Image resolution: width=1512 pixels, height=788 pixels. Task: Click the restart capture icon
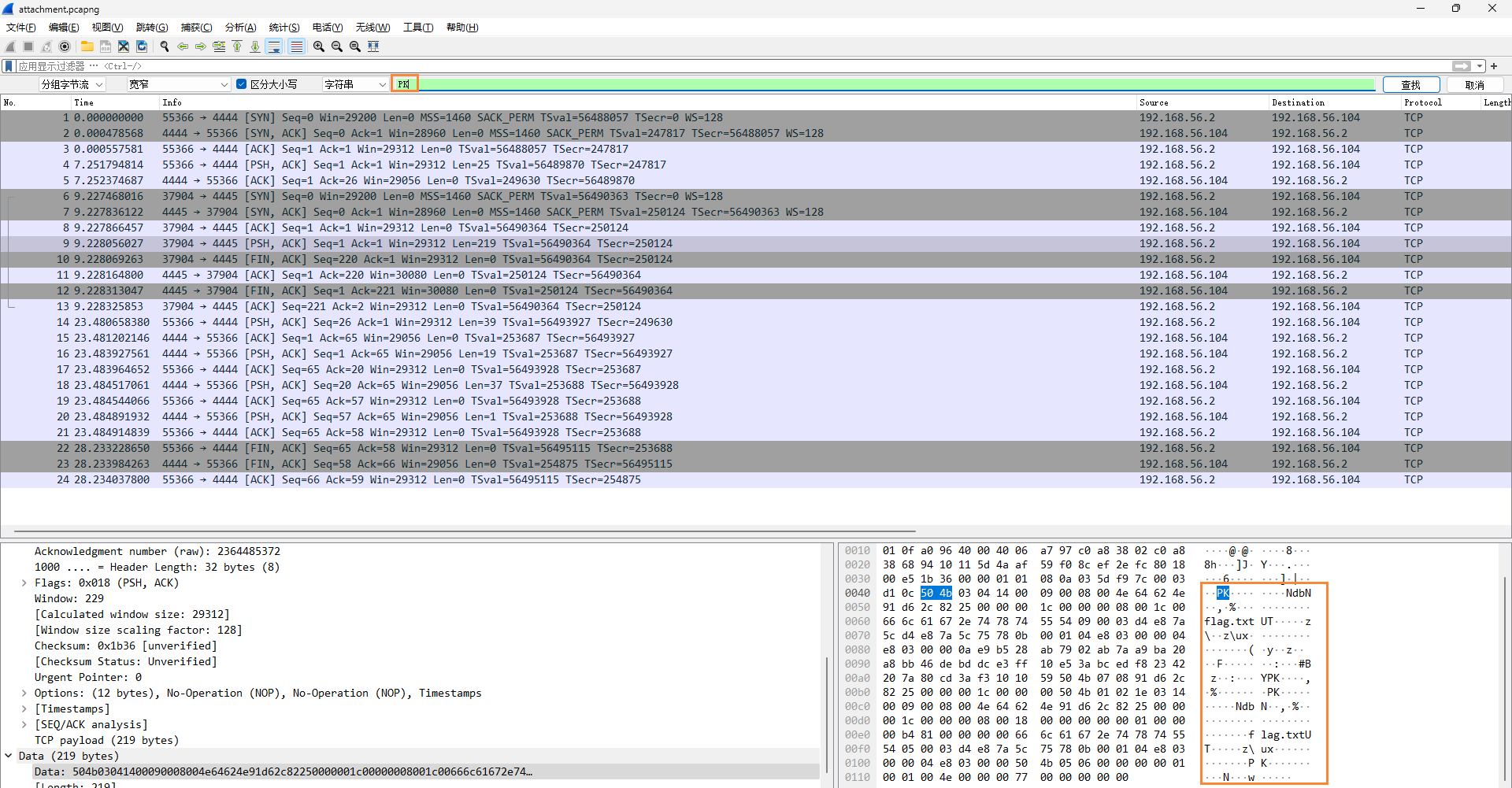pyautogui.click(x=46, y=46)
